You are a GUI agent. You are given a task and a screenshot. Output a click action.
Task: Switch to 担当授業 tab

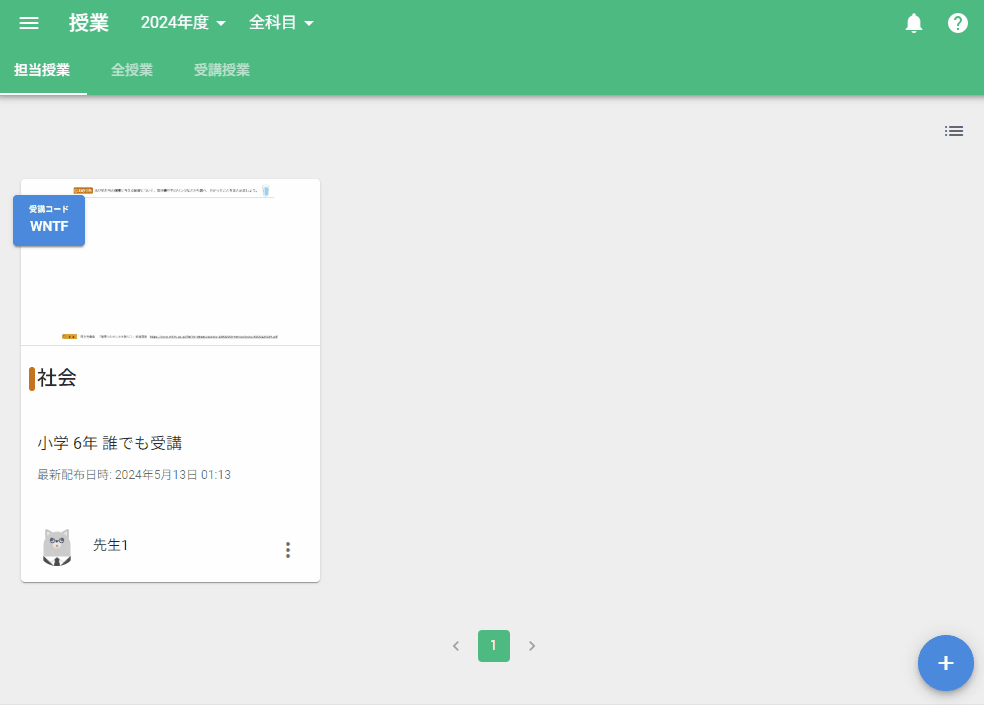coord(43,70)
